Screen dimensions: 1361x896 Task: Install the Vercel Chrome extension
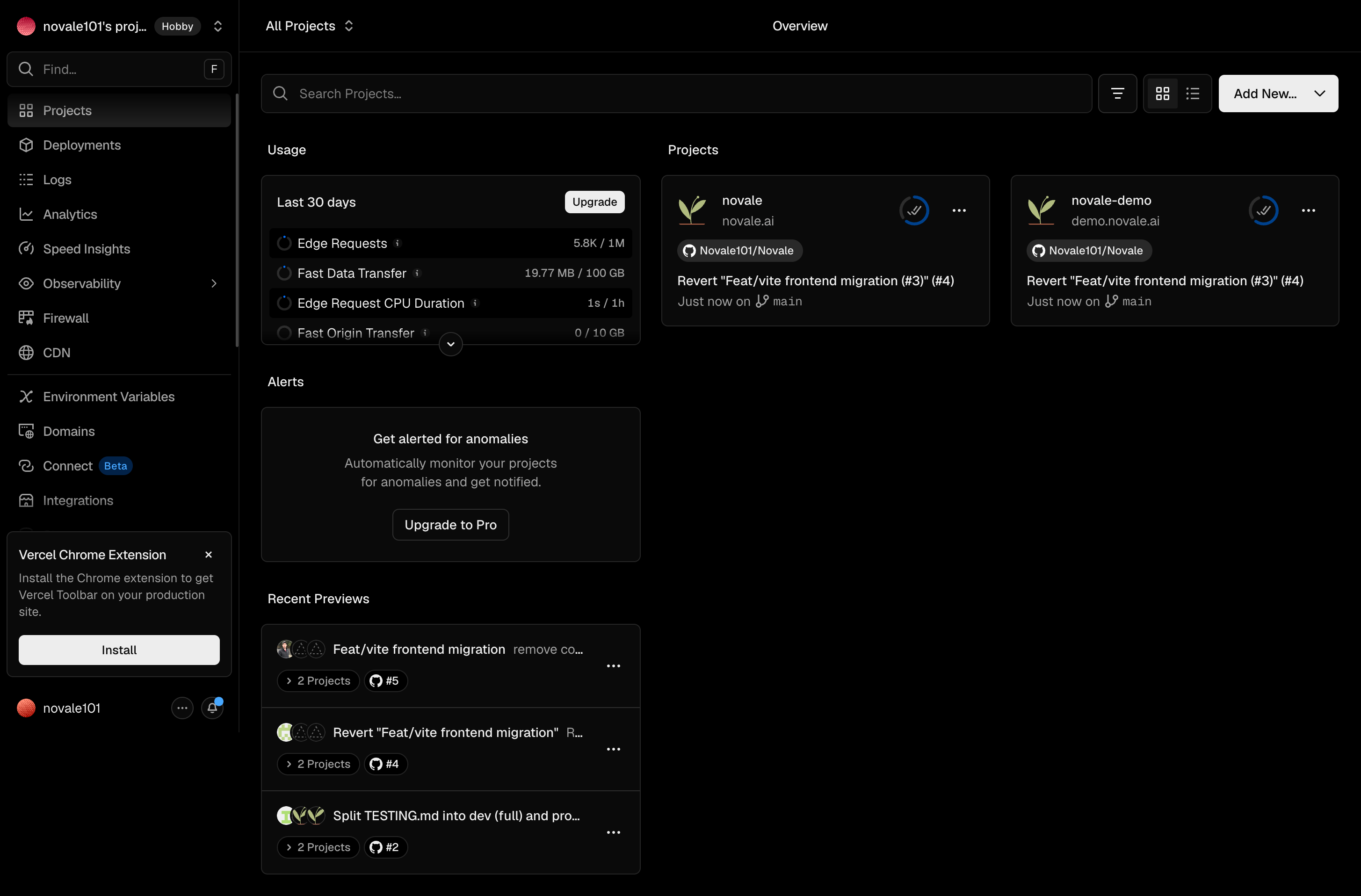coord(119,650)
